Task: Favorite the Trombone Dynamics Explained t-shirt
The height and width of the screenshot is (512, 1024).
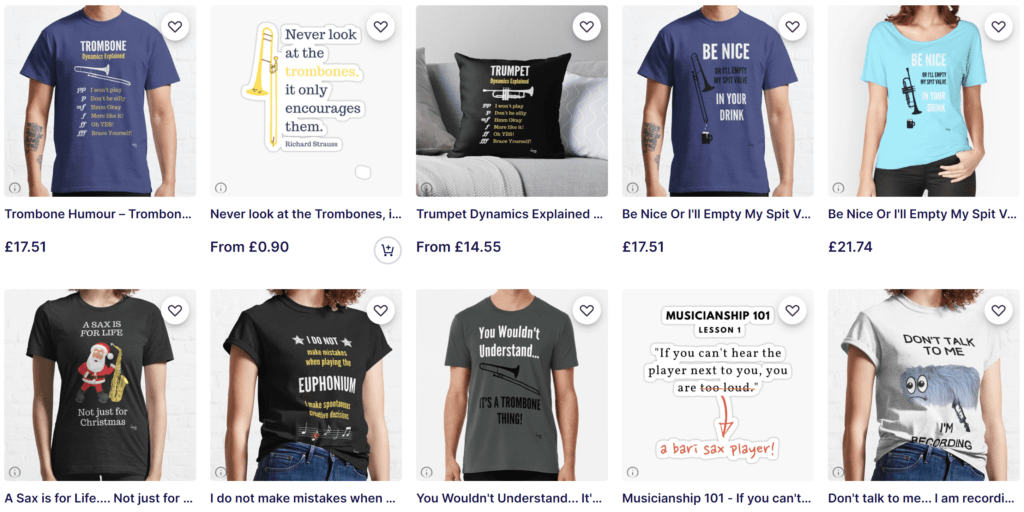Action: tap(175, 27)
